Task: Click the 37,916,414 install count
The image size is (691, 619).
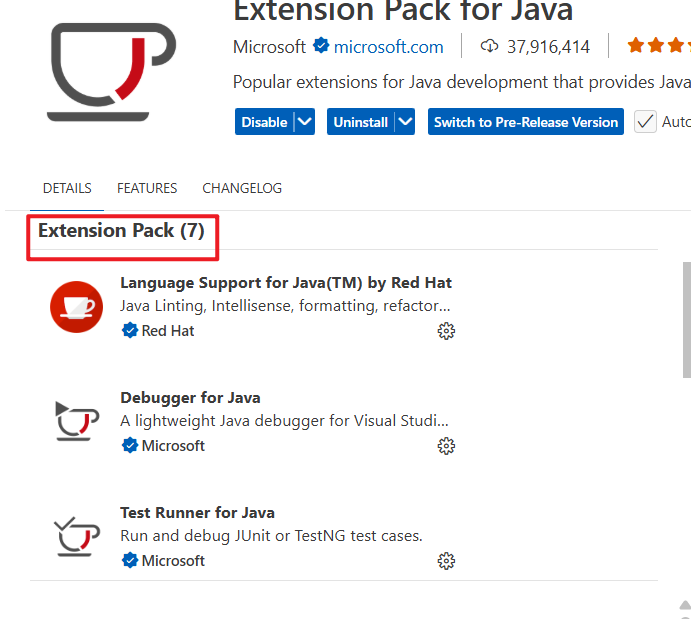Action: [x=548, y=47]
